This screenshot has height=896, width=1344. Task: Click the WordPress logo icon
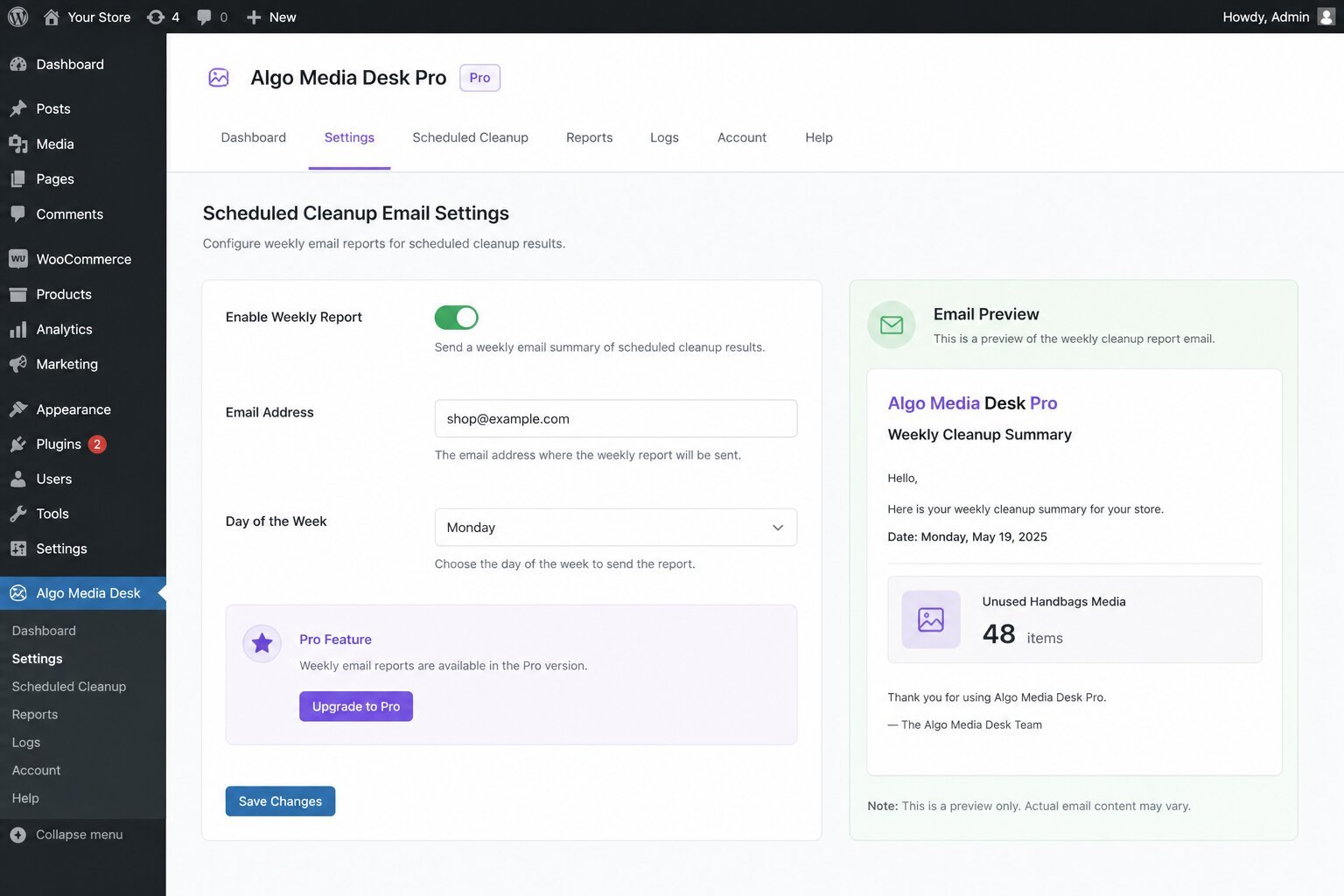pos(17,17)
